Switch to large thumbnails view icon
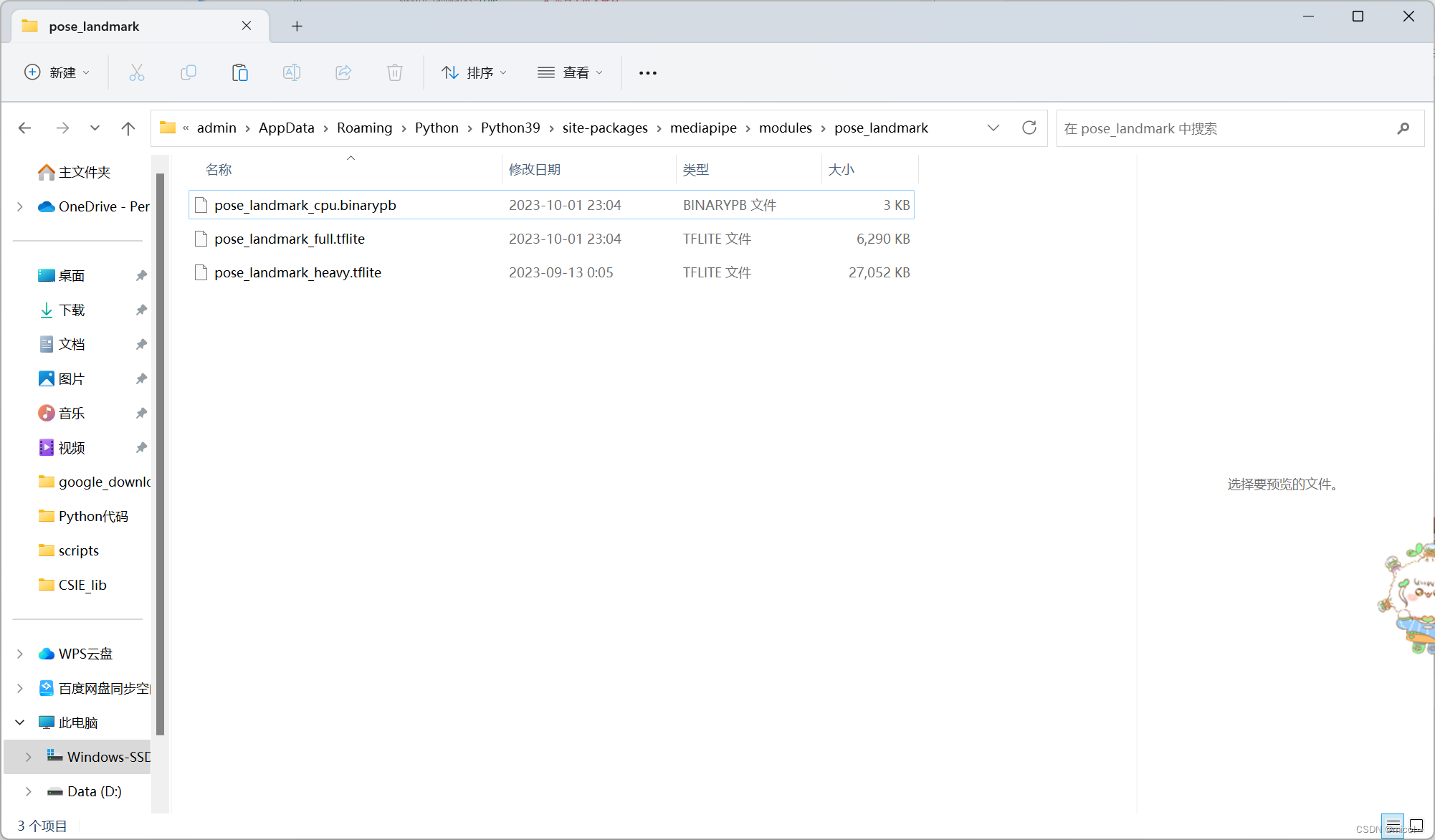Viewport: 1435px width, 840px height. pos(1416,825)
